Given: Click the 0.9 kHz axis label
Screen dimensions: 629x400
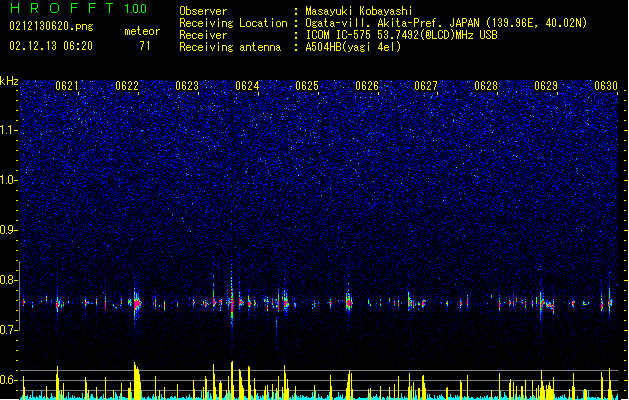Looking at the screenshot, I should point(9,230).
